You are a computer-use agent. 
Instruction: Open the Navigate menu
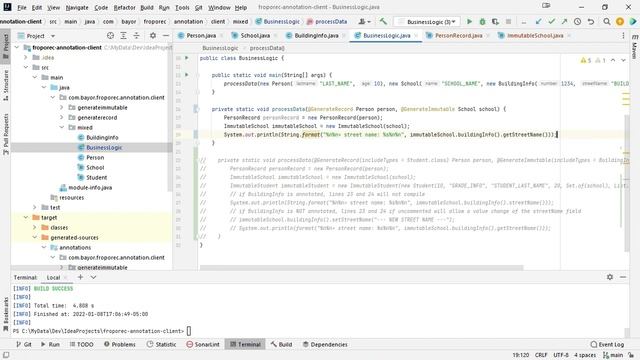[x=77, y=7]
